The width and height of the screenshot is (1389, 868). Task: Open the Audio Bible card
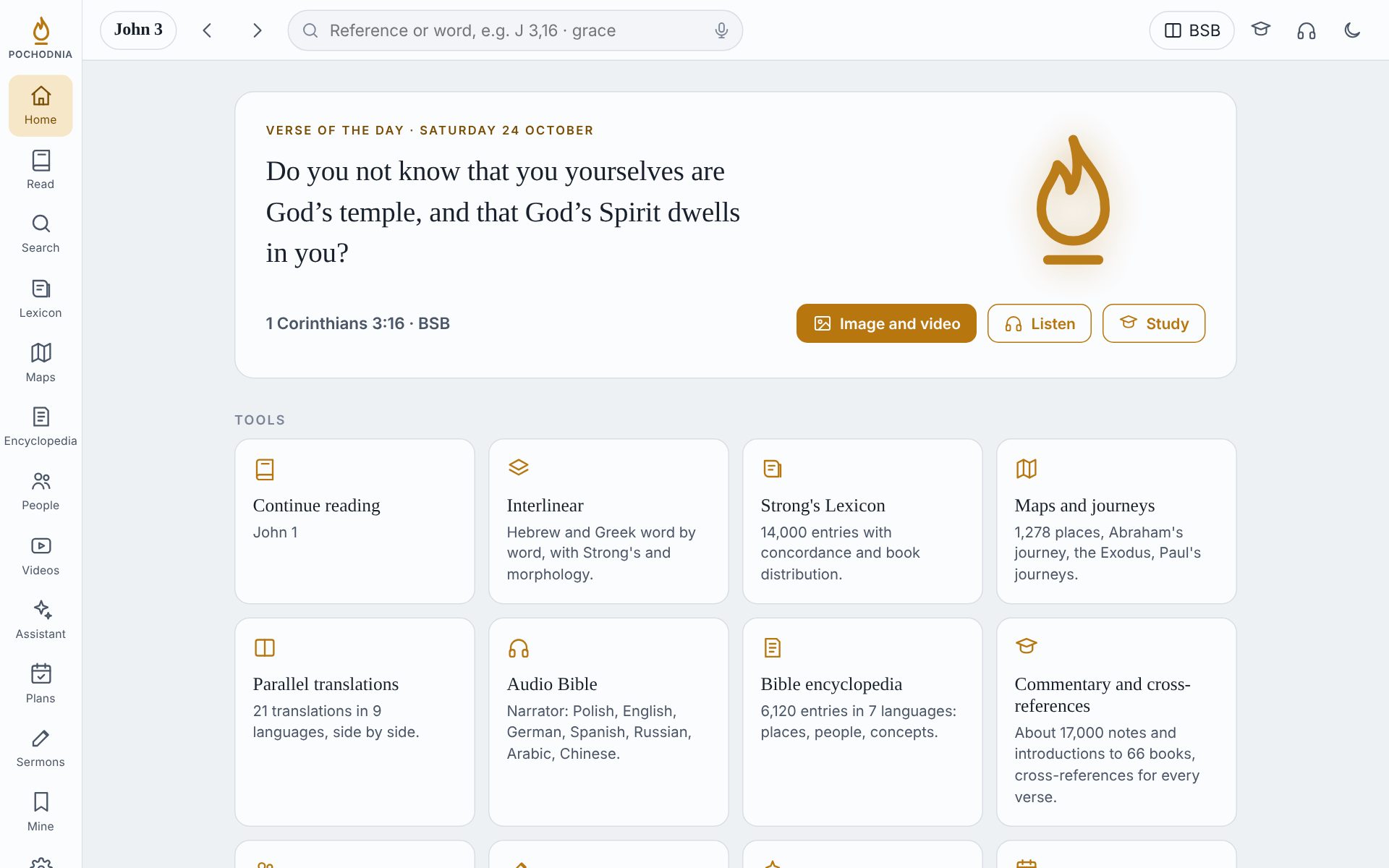pyautogui.click(x=608, y=722)
